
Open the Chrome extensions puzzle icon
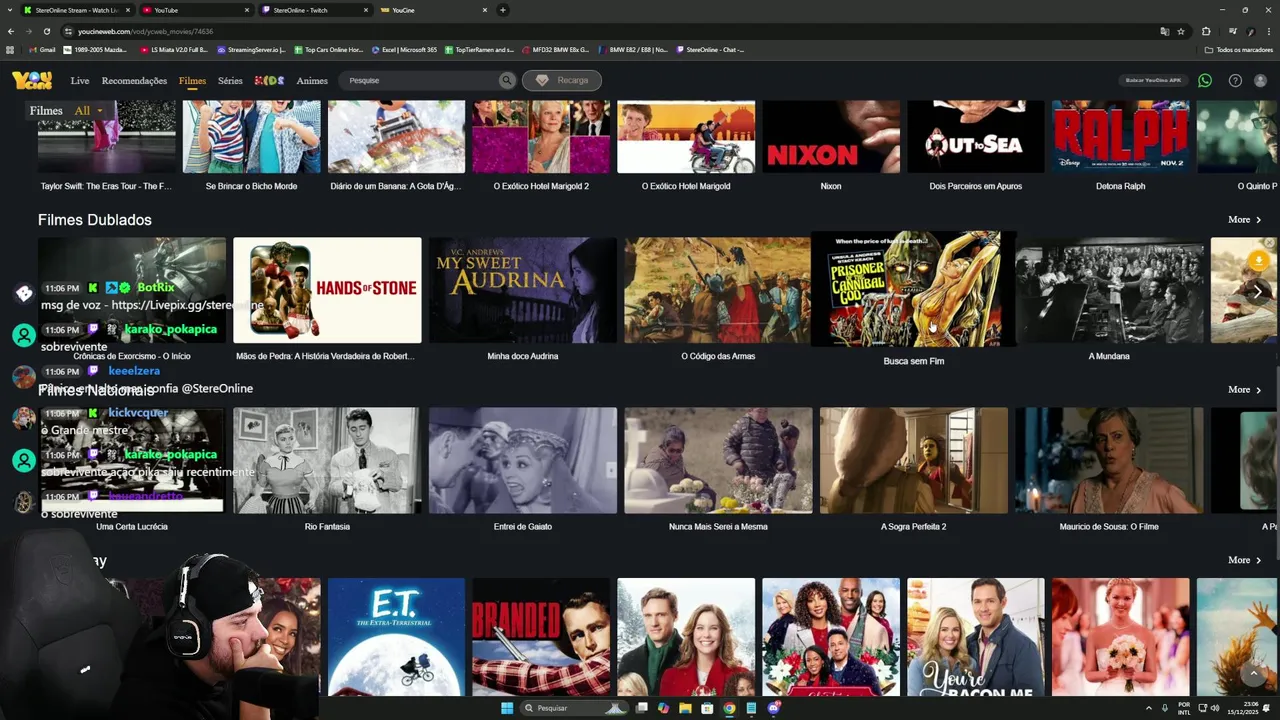[x=1206, y=31]
